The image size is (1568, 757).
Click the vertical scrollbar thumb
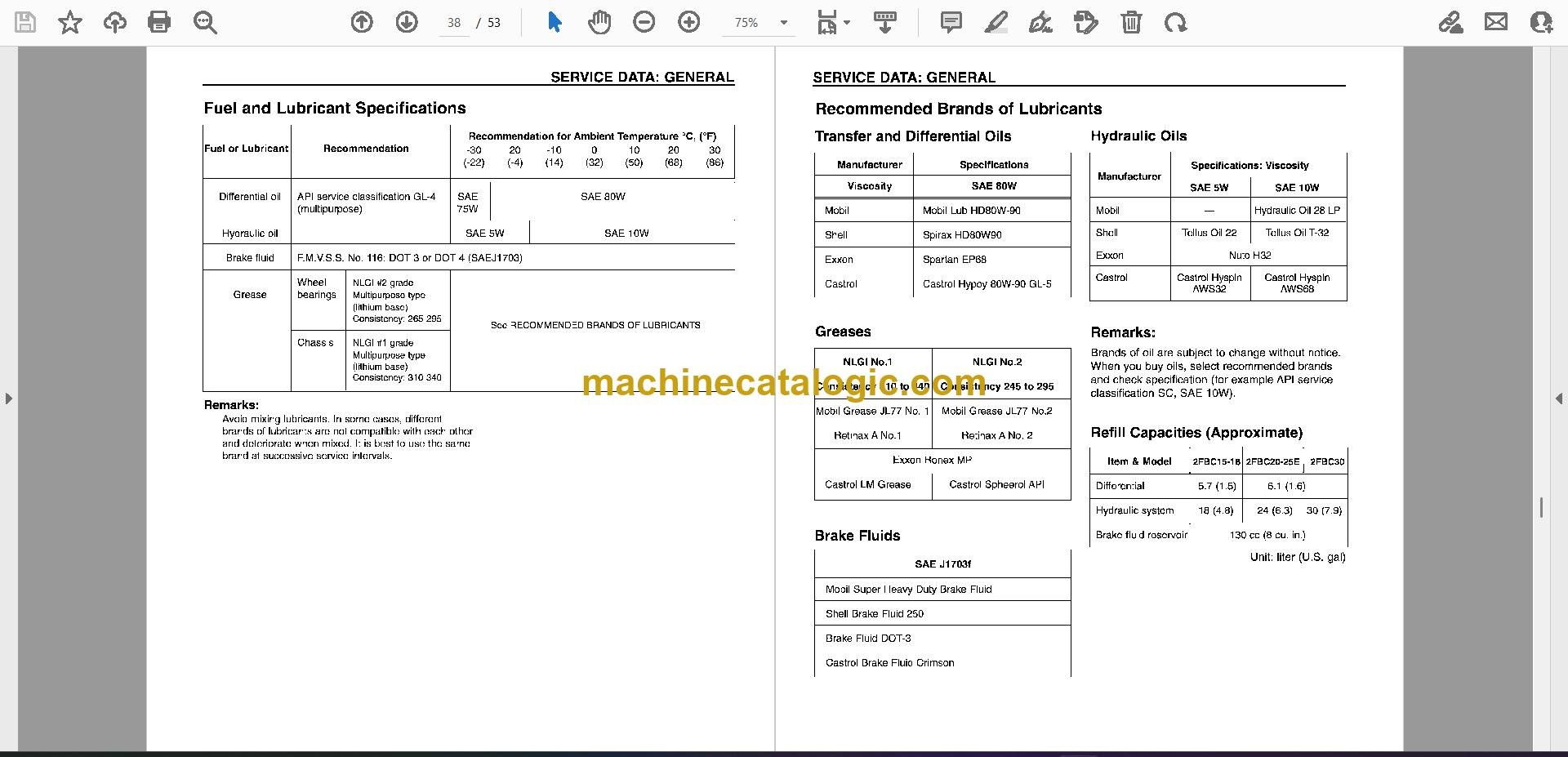click(x=1541, y=507)
